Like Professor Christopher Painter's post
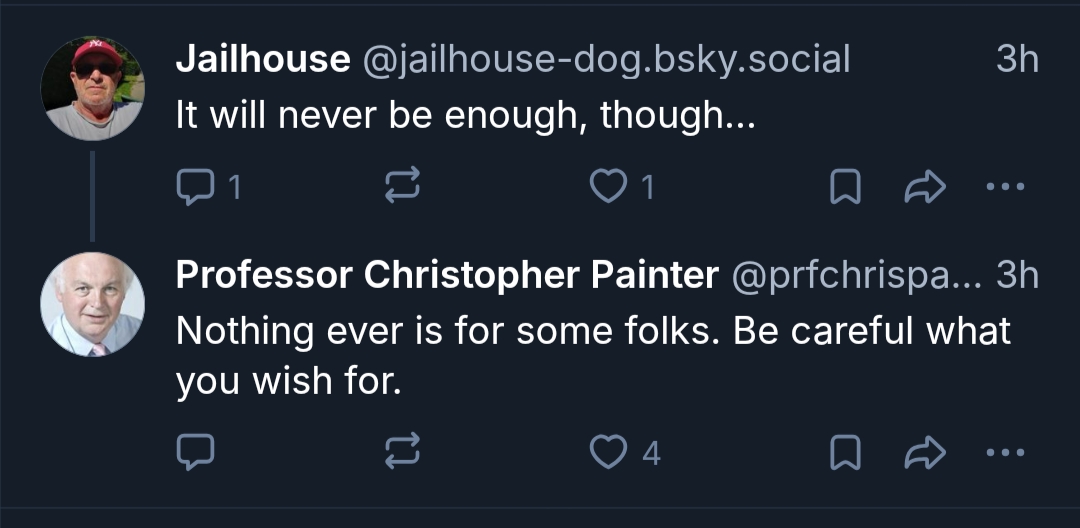This screenshot has width=1080, height=528. (608, 453)
